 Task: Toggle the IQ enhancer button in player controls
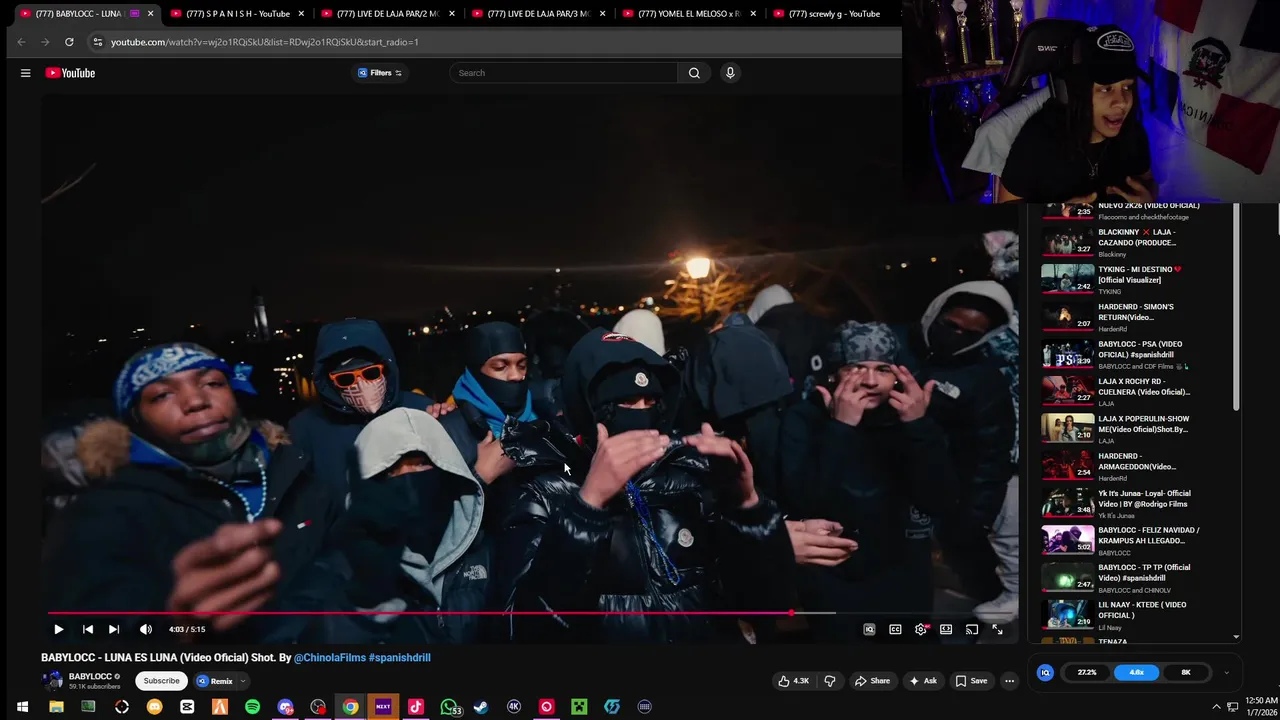[x=869, y=629]
